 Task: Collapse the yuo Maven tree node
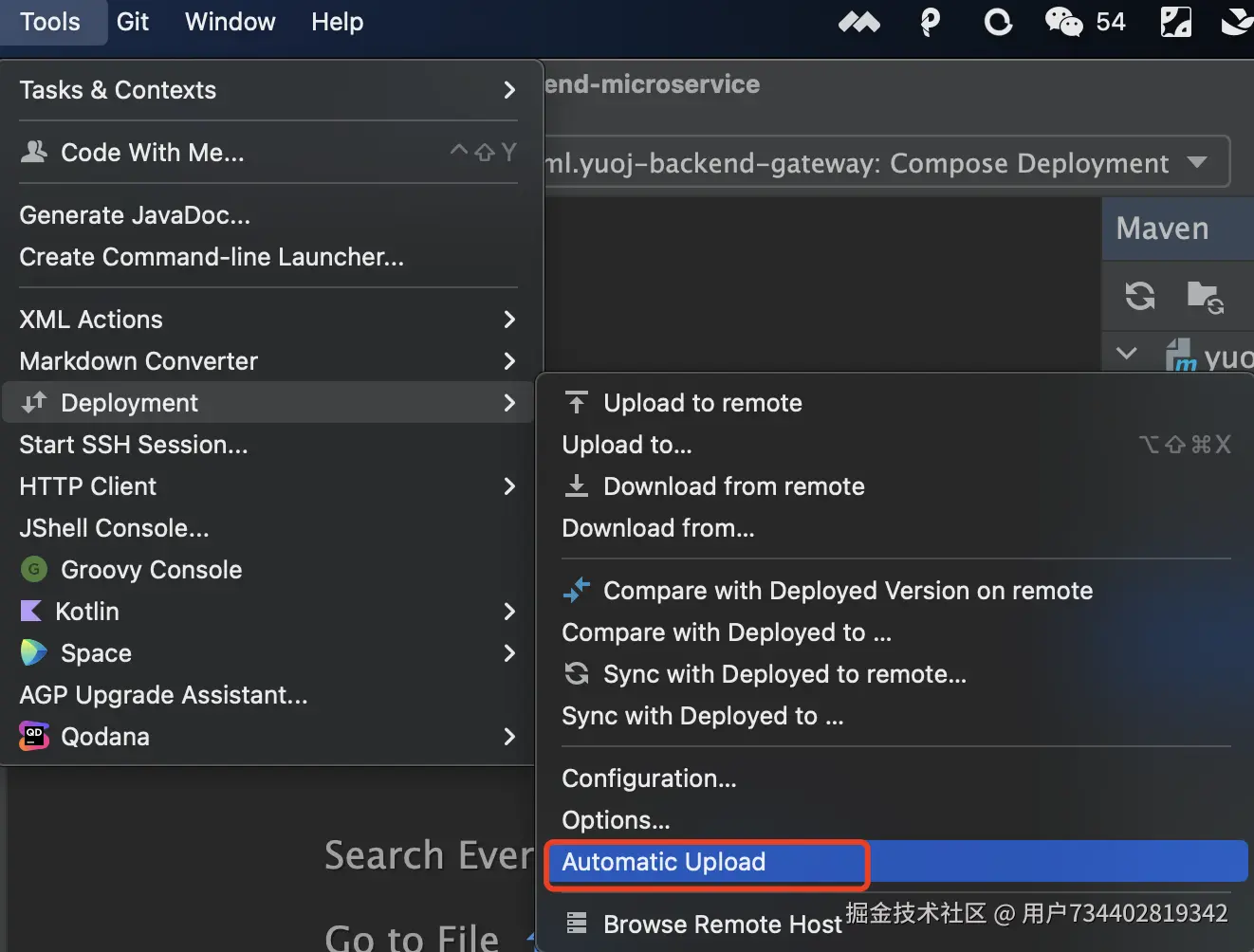pos(1127,354)
